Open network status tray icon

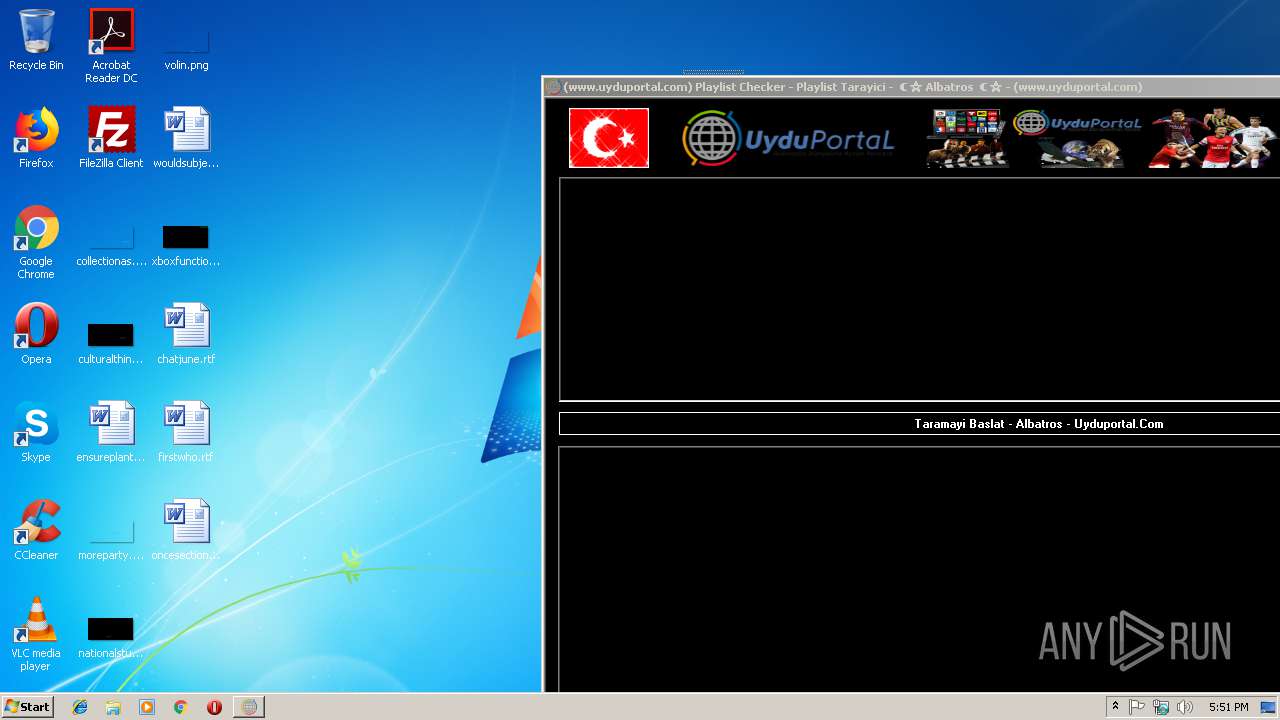1161,707
